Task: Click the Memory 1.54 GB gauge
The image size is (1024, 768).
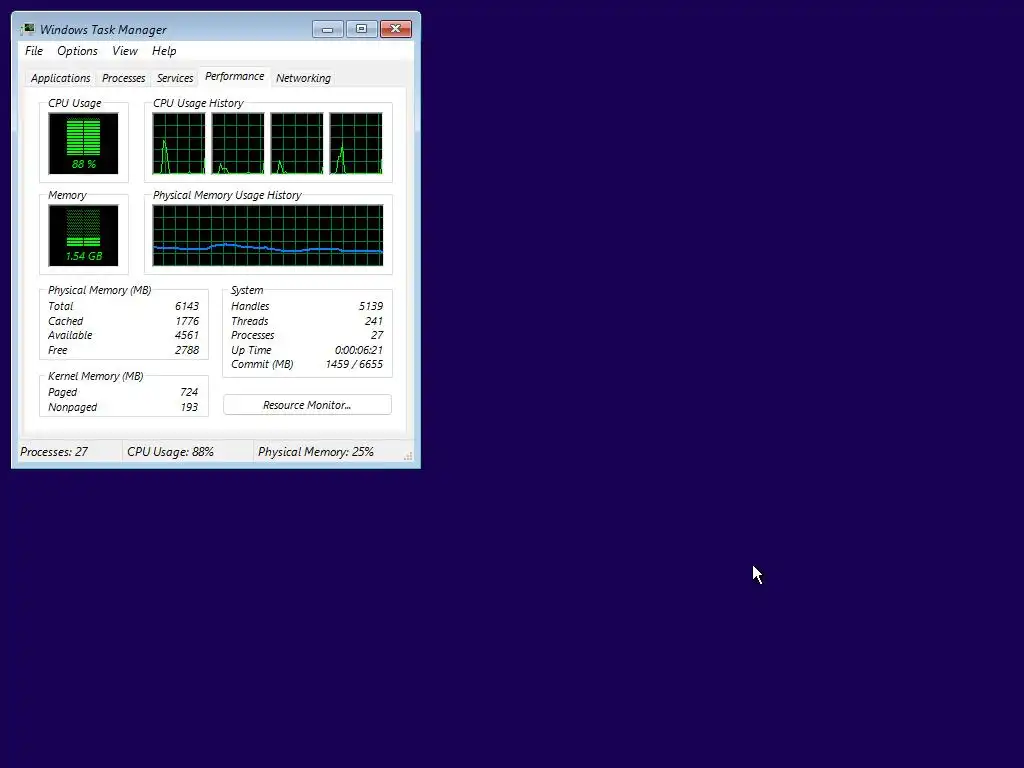Action: [x=84, y=236]
